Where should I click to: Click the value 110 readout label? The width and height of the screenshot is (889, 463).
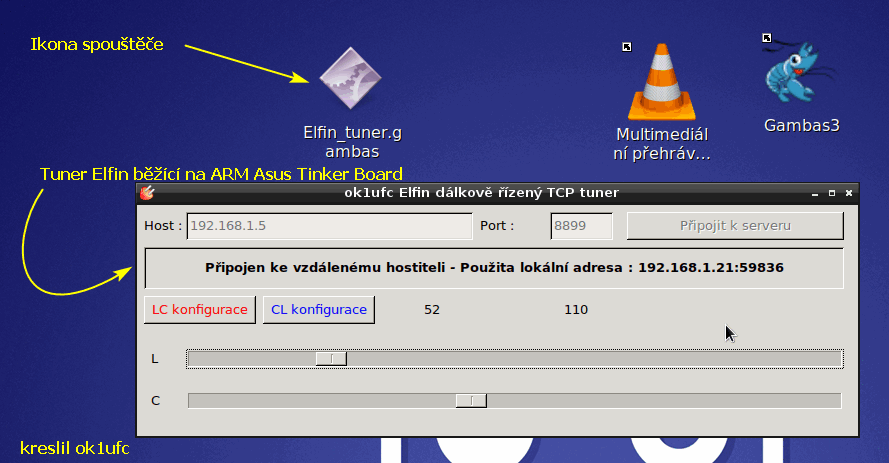576,310
